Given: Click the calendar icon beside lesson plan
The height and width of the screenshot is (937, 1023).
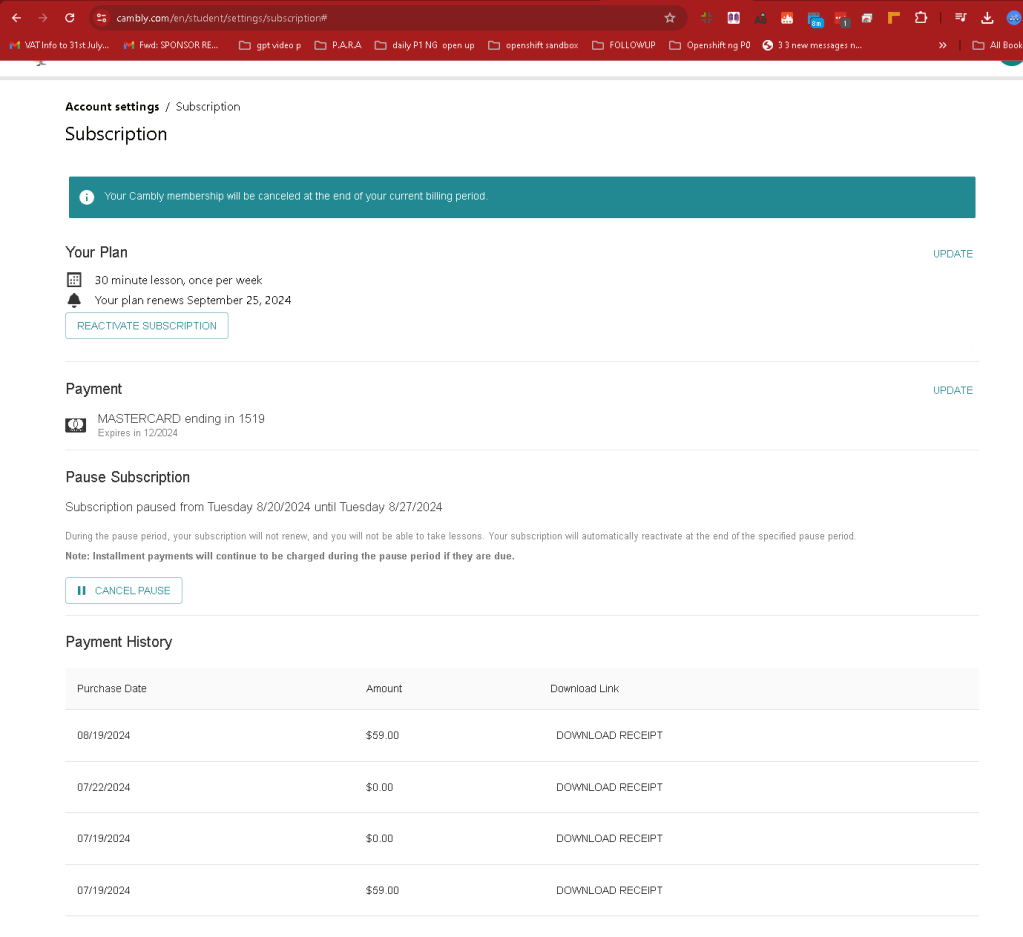Looking at the screenshot, I should (74, 280).
